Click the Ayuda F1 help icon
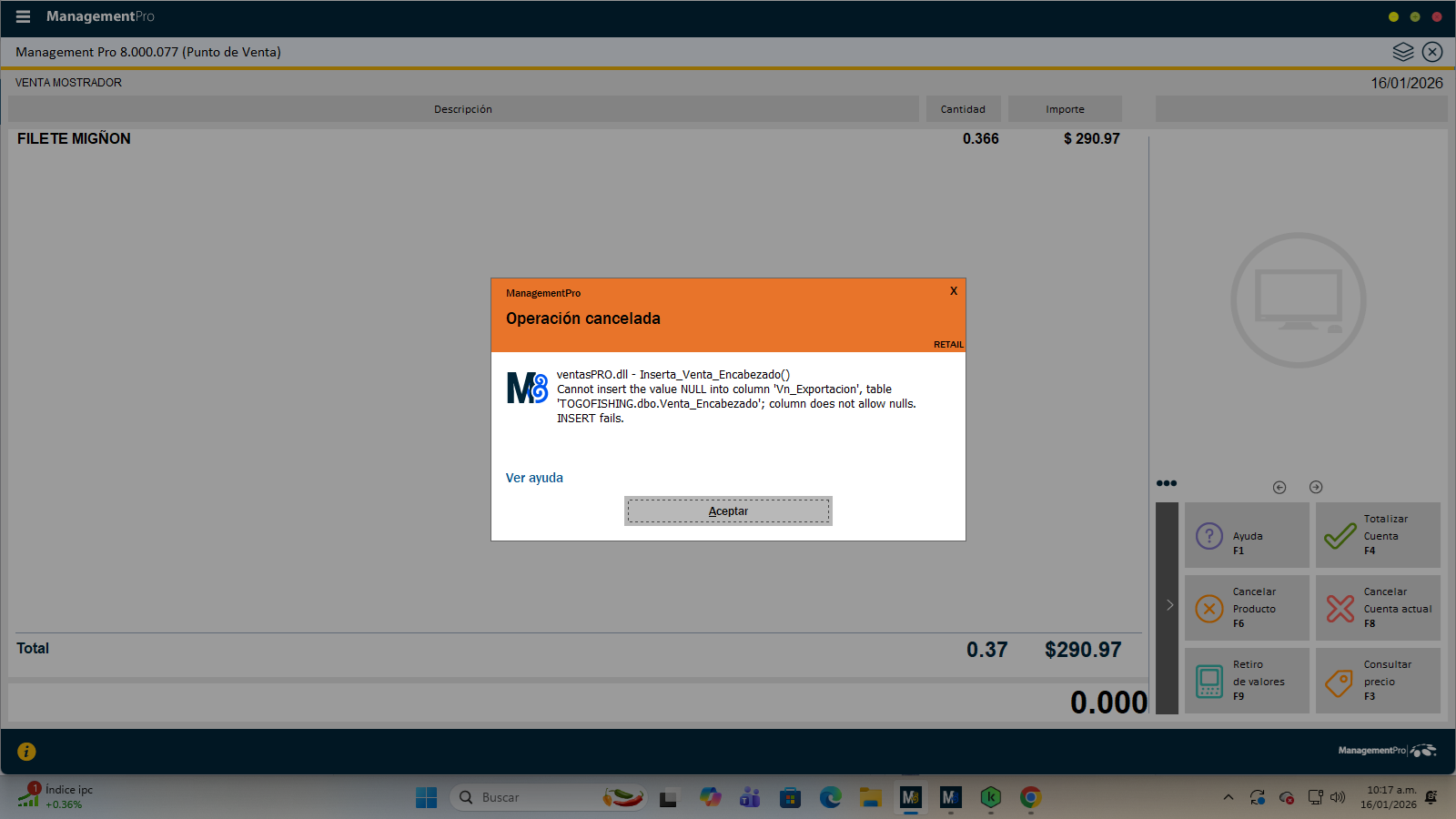This screenshot has height=819, width=1456. point(1208,536)
